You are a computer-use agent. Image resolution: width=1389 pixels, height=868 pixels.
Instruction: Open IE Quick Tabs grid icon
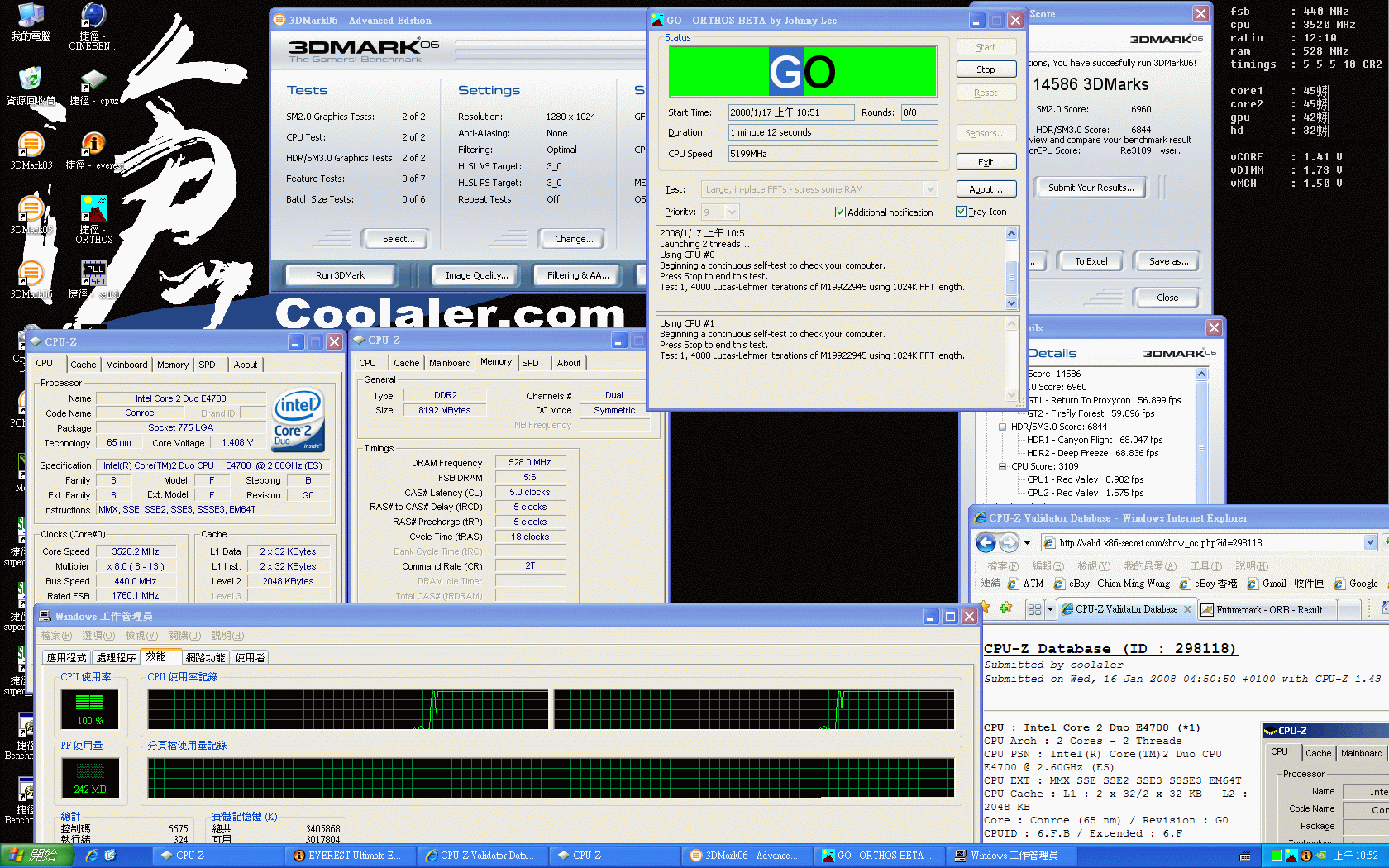coord(1033,609)
